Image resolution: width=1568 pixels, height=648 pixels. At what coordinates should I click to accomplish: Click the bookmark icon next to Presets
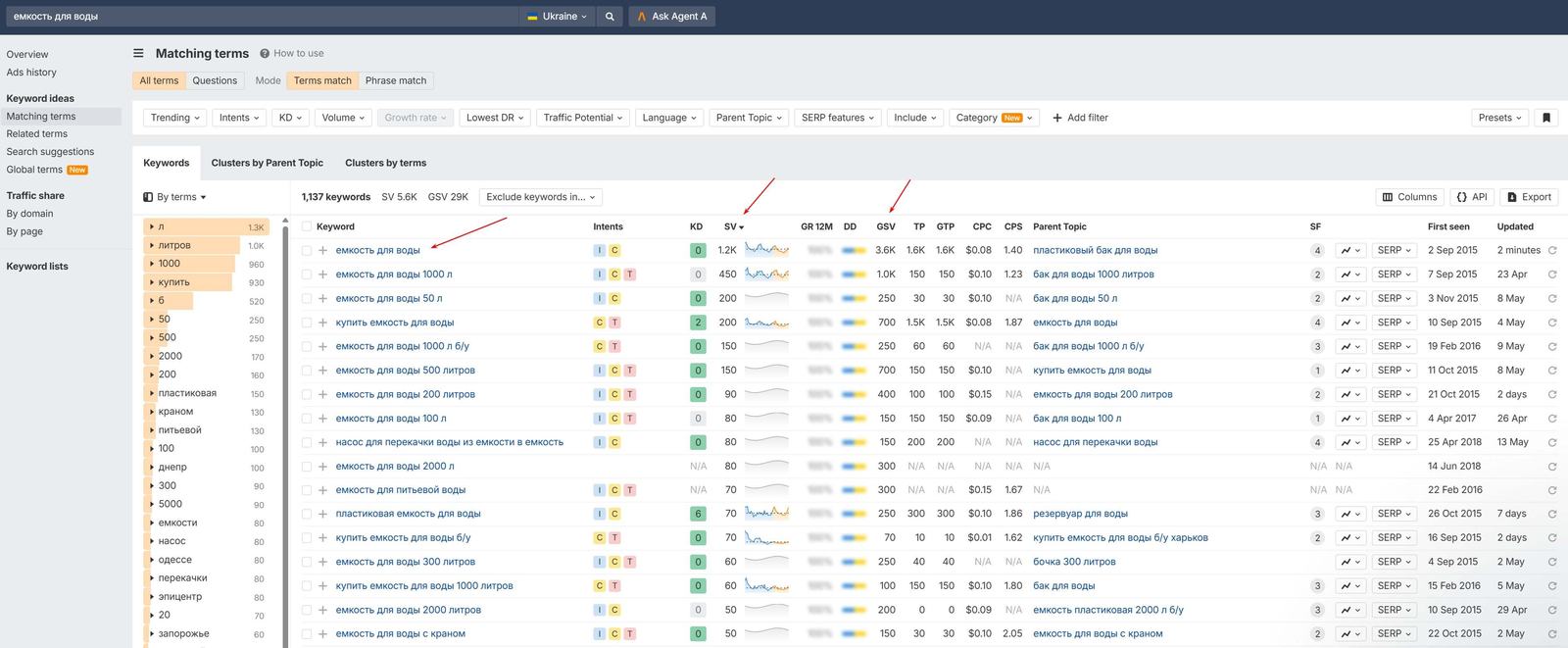click(1546, 118)
